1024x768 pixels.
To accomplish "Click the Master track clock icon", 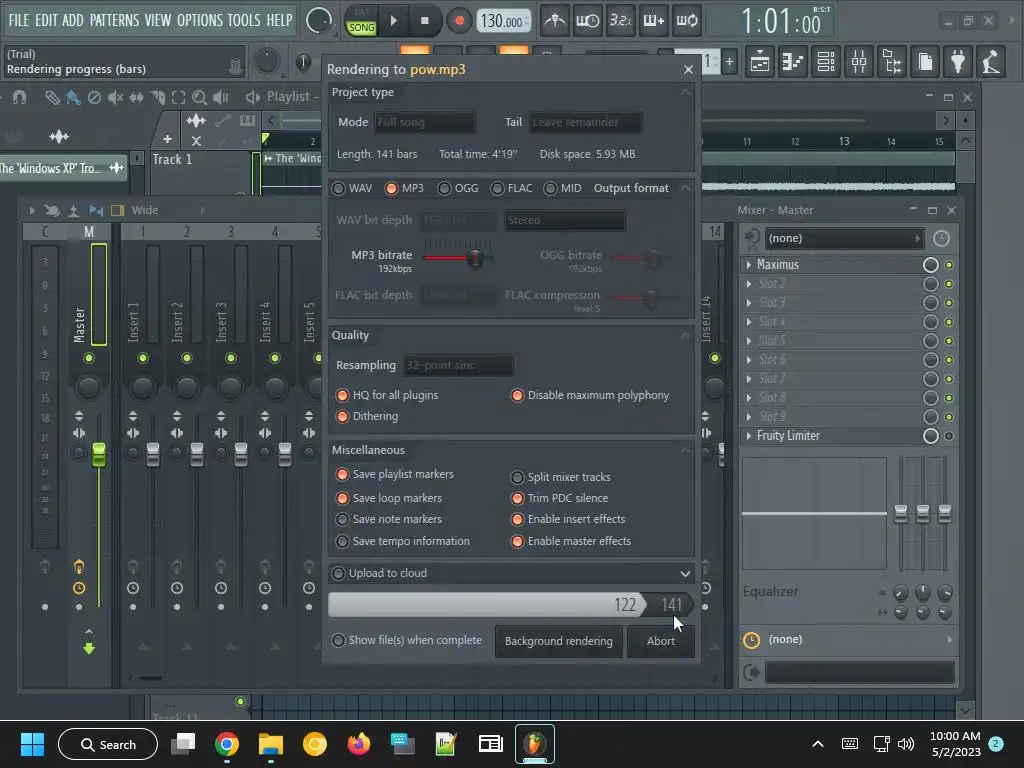I will [x=79, y=588].
